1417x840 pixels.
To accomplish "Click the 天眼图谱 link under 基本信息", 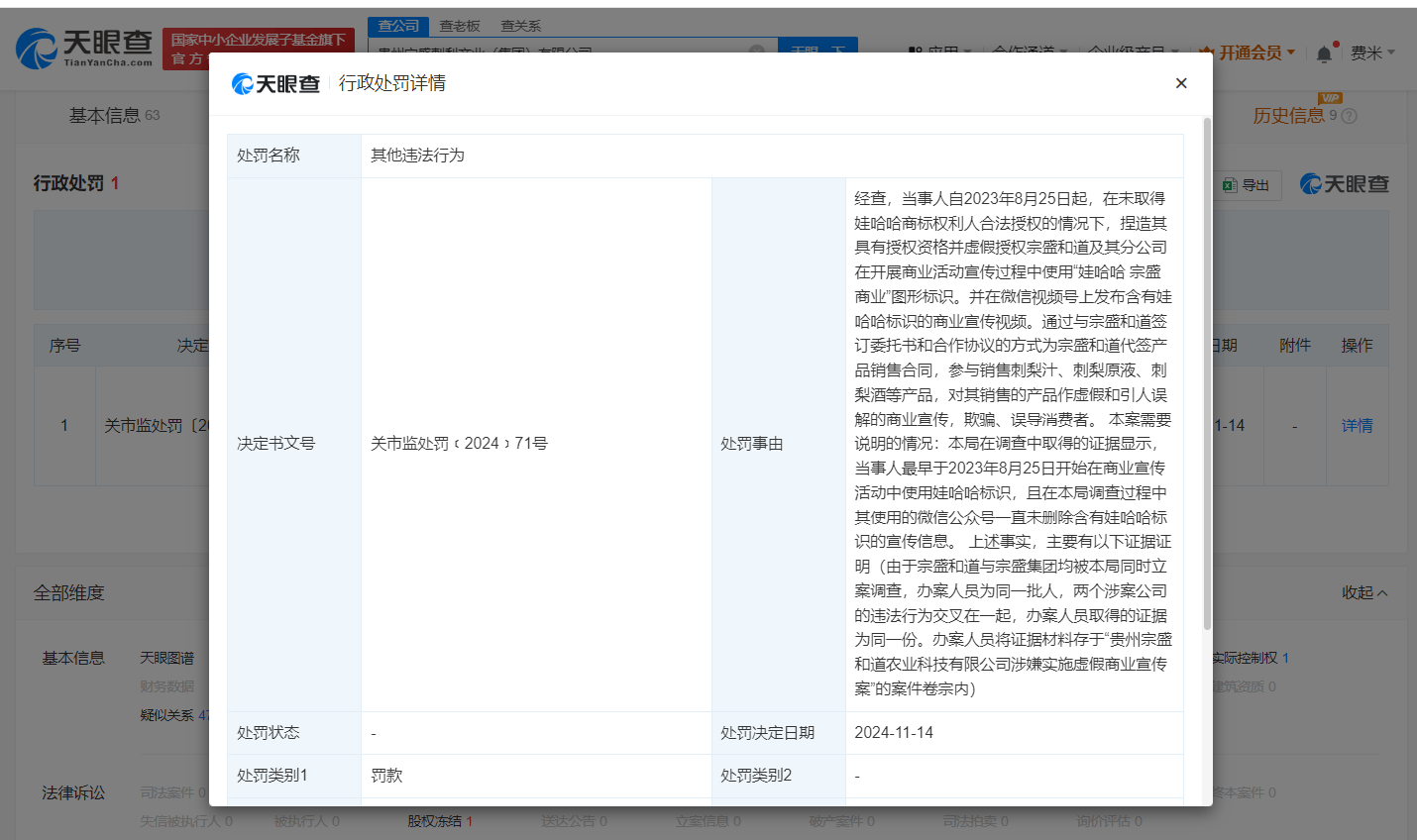I will pos(166,658).
